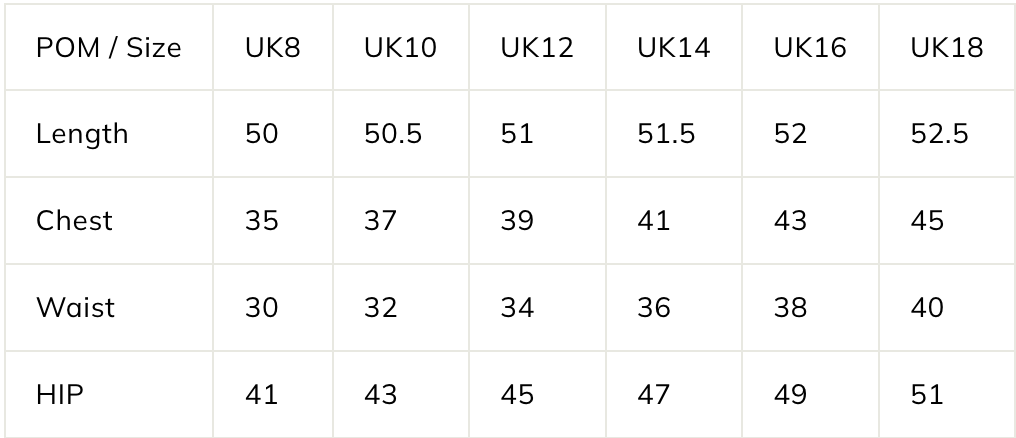The height and width of the screenshot is (438, 1016).
Task: Click the HIP value 49
Action: point(791,395)
